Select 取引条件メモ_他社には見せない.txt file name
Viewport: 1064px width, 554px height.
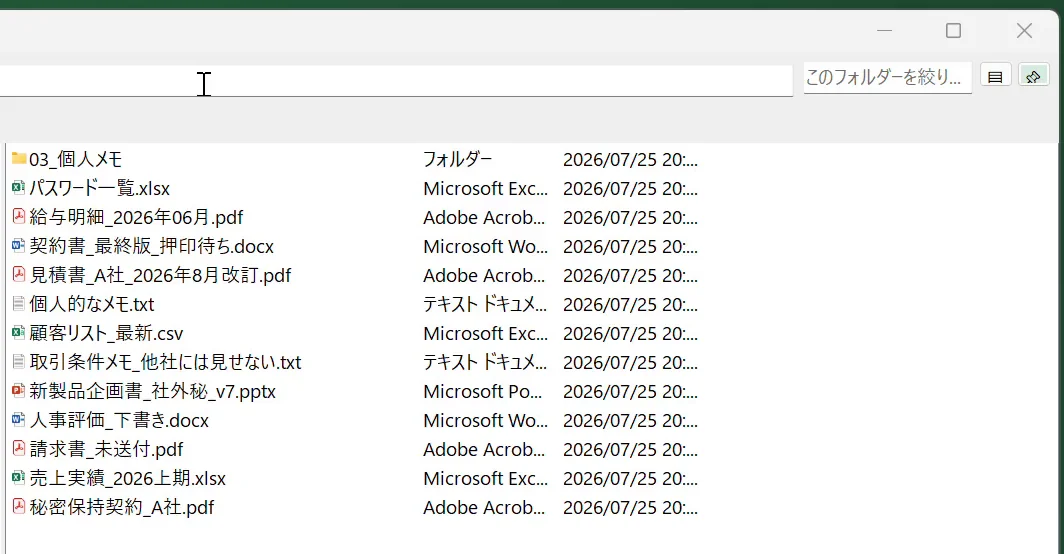(x=166, y=362)
